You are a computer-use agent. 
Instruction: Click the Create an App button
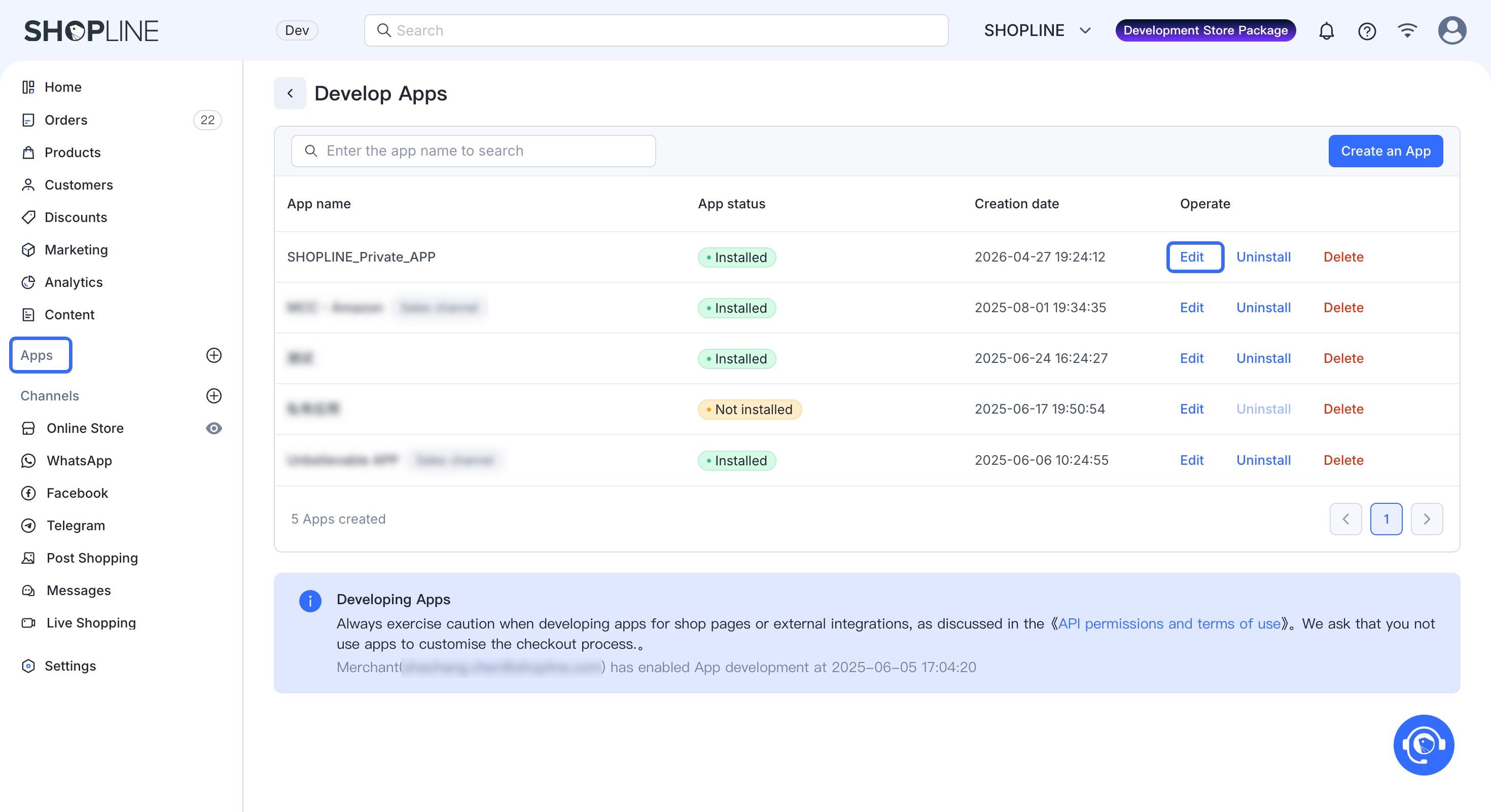(1386, 151)
